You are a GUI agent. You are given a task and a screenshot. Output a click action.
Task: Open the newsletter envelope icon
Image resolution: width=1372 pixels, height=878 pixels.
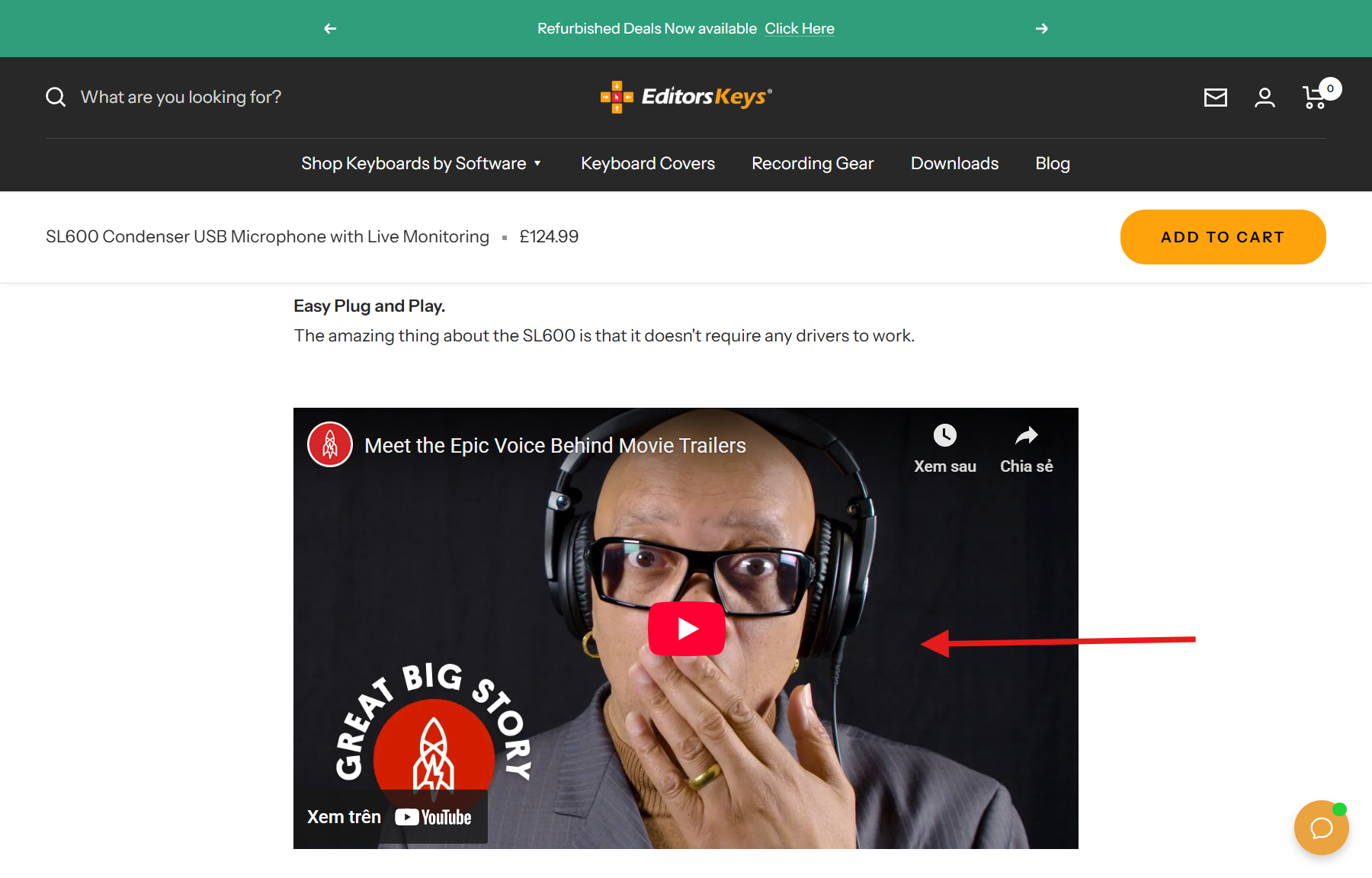coord(1216,98)
